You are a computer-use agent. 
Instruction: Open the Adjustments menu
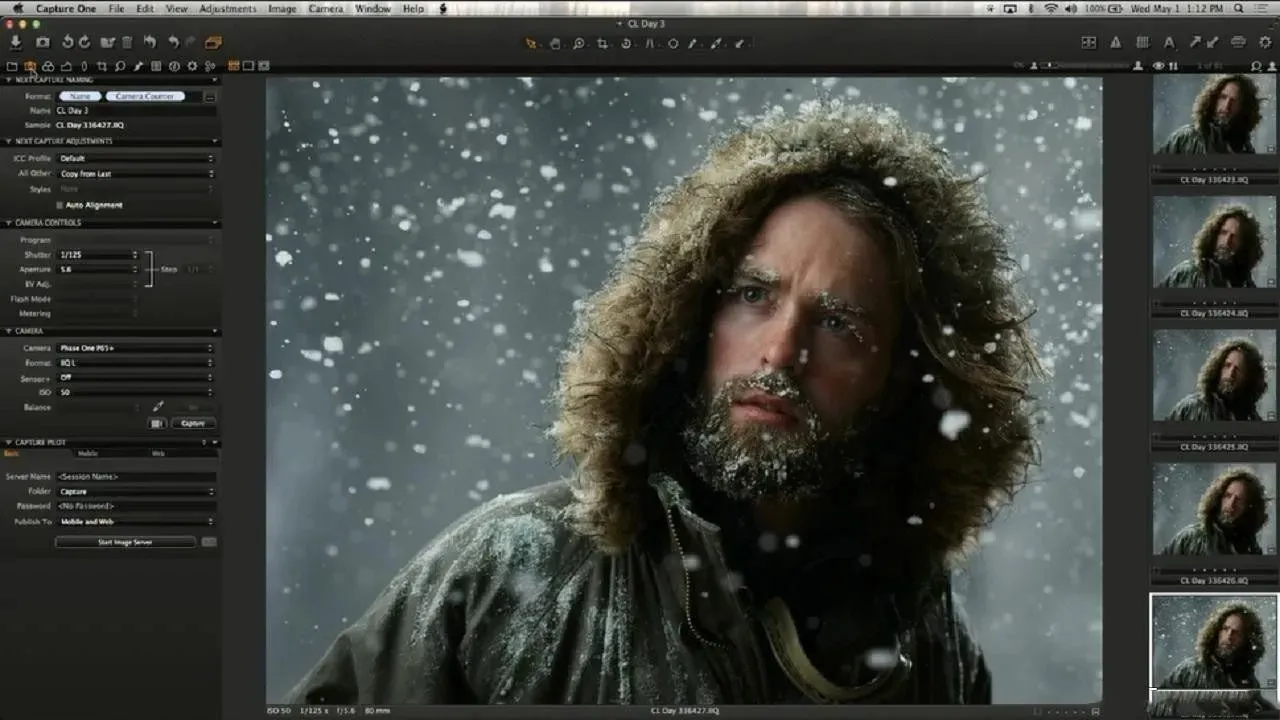coord(227,9)
